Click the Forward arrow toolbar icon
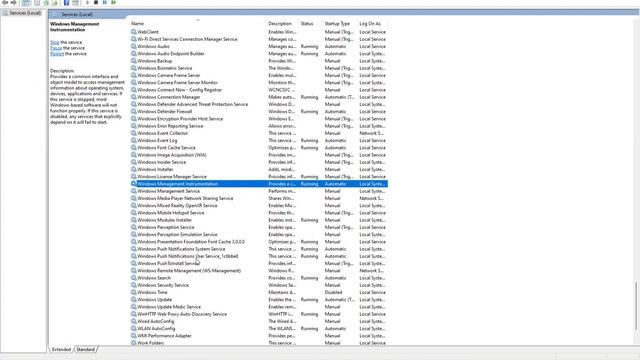Image resolution: width=640 pixels, height=360 pixels. click(13, 2)
